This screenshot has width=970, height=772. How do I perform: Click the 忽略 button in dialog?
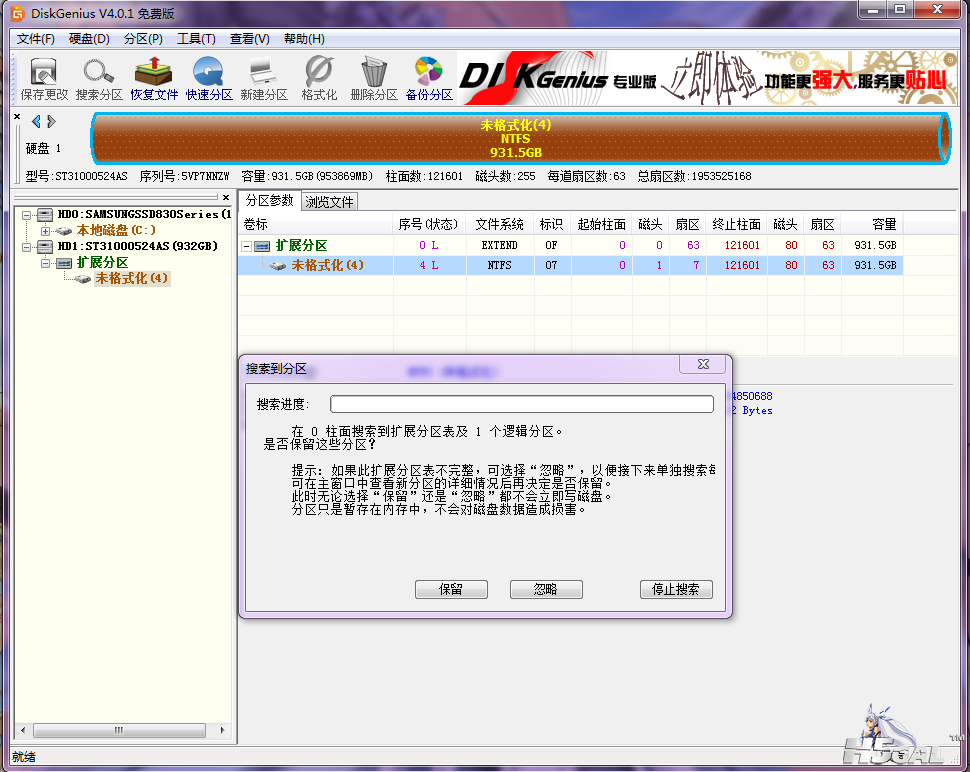[x=546, y=589]
